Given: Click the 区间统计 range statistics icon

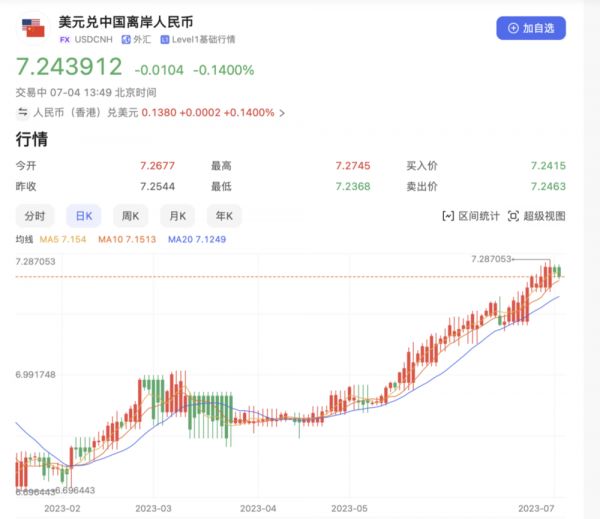Looking at the screenshot, I should 448,216.
